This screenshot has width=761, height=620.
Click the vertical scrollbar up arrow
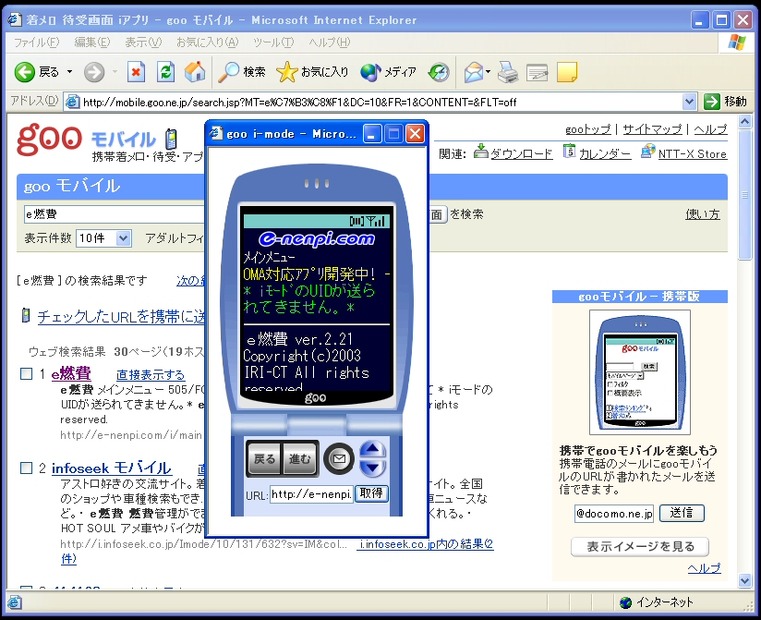(744, 121)
